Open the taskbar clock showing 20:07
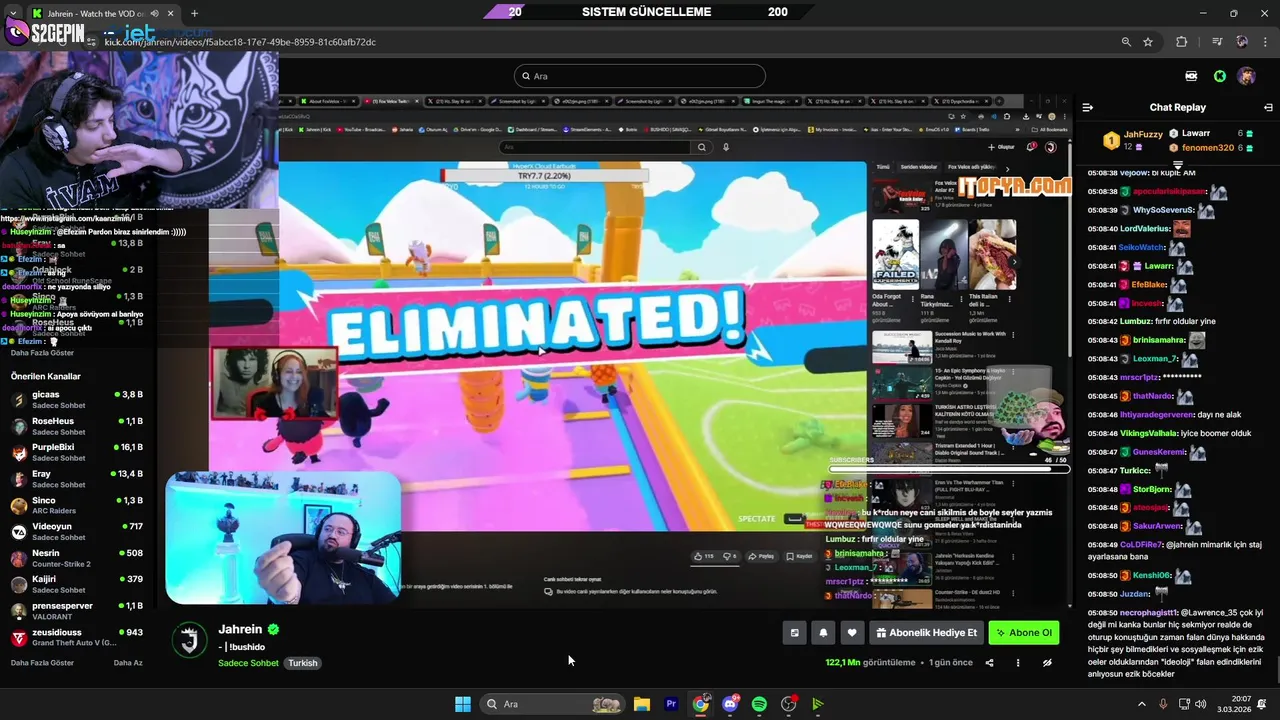The height and width of the screenshot is (720, 1280). point(1233,704)
